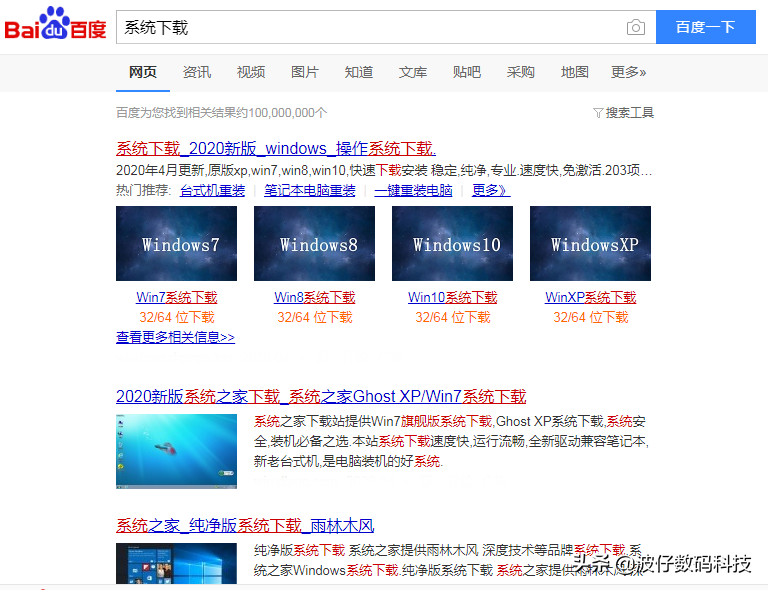Switch to the 知道 tab
Viewport: 768px width, 590px height.
(359, 72)
